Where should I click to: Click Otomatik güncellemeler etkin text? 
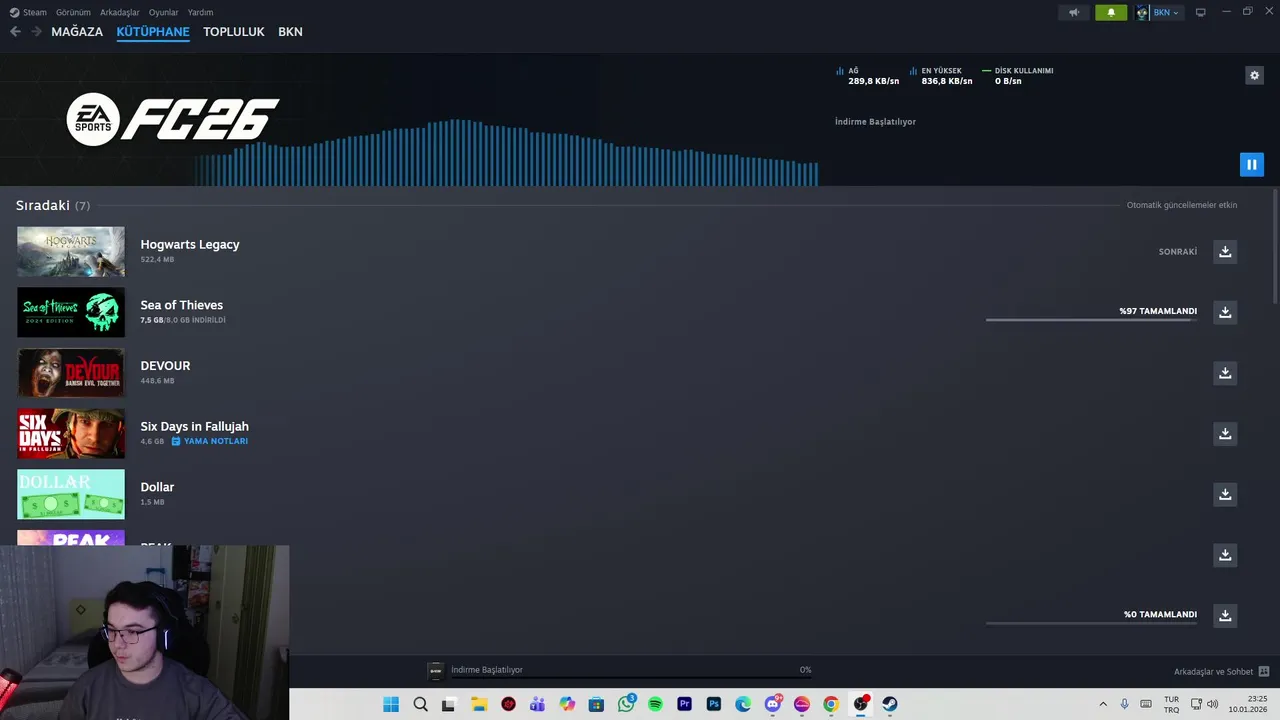point(1182,205)
